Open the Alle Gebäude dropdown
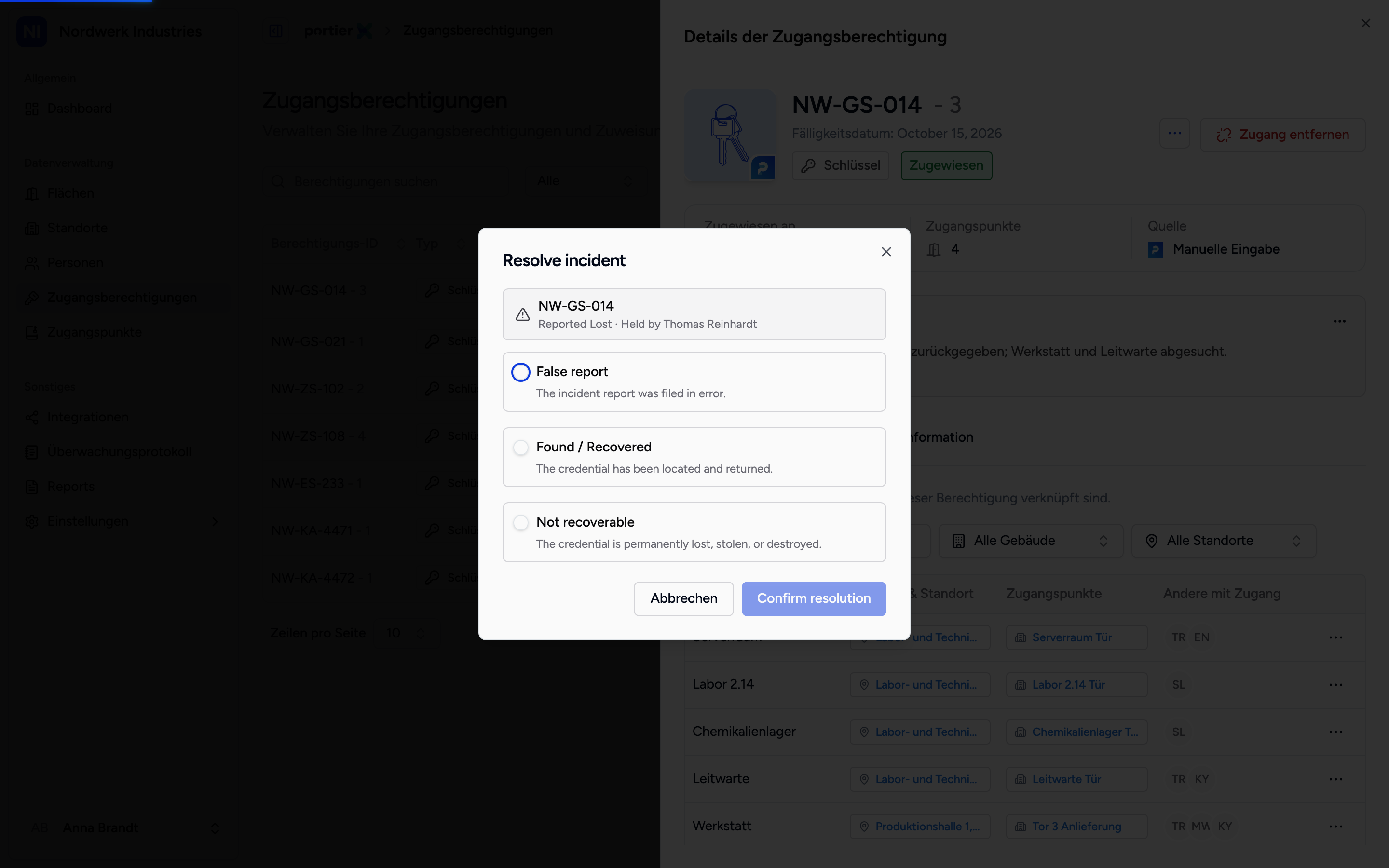The width and height of the screenshot is (1389, 868). (1030, 541)
